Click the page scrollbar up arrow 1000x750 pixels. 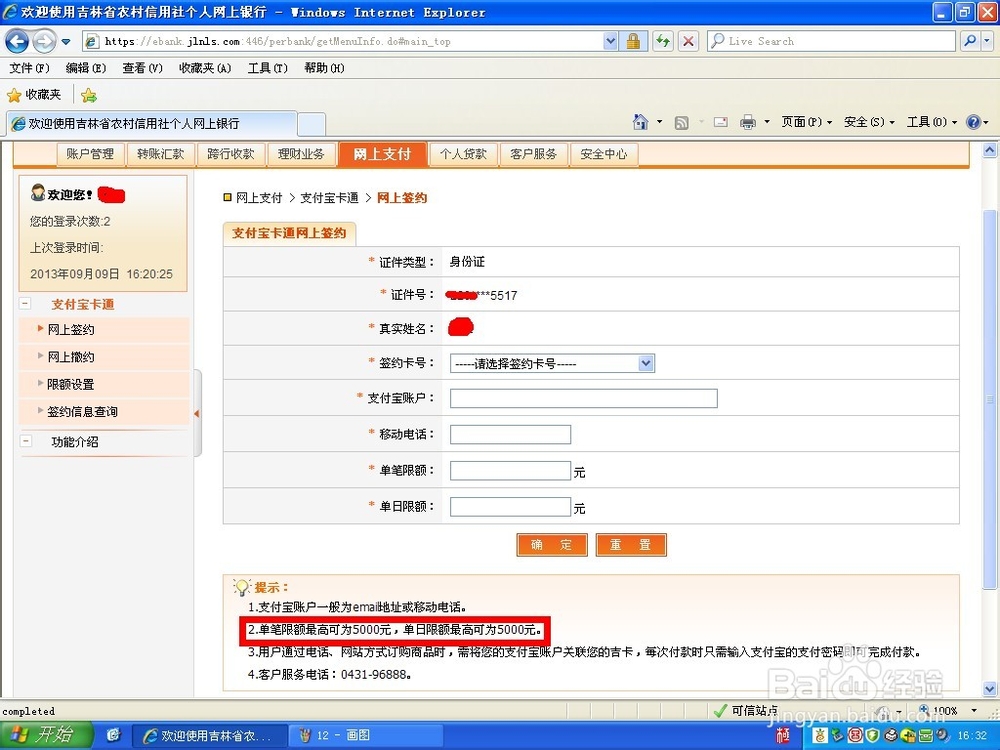[989, 151]
